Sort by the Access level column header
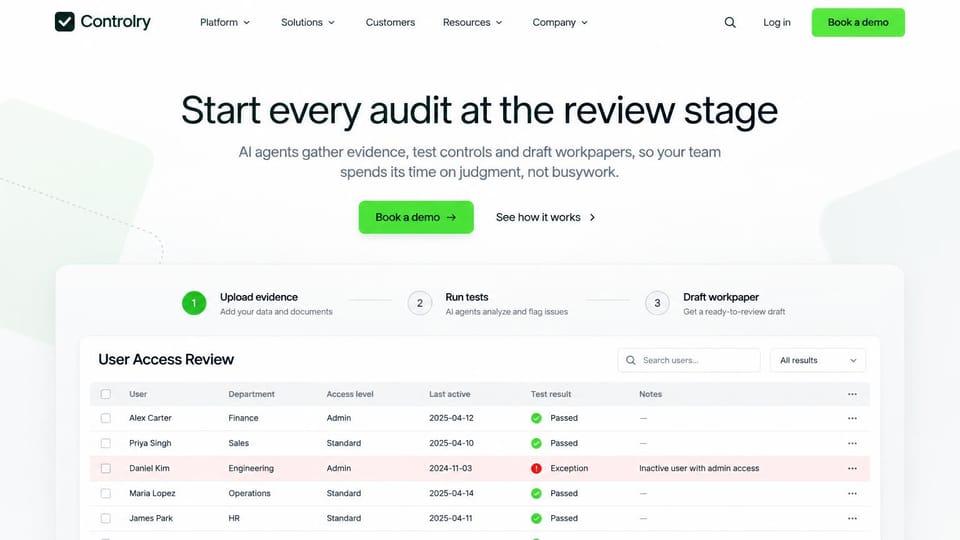 [x=350, y=394]
